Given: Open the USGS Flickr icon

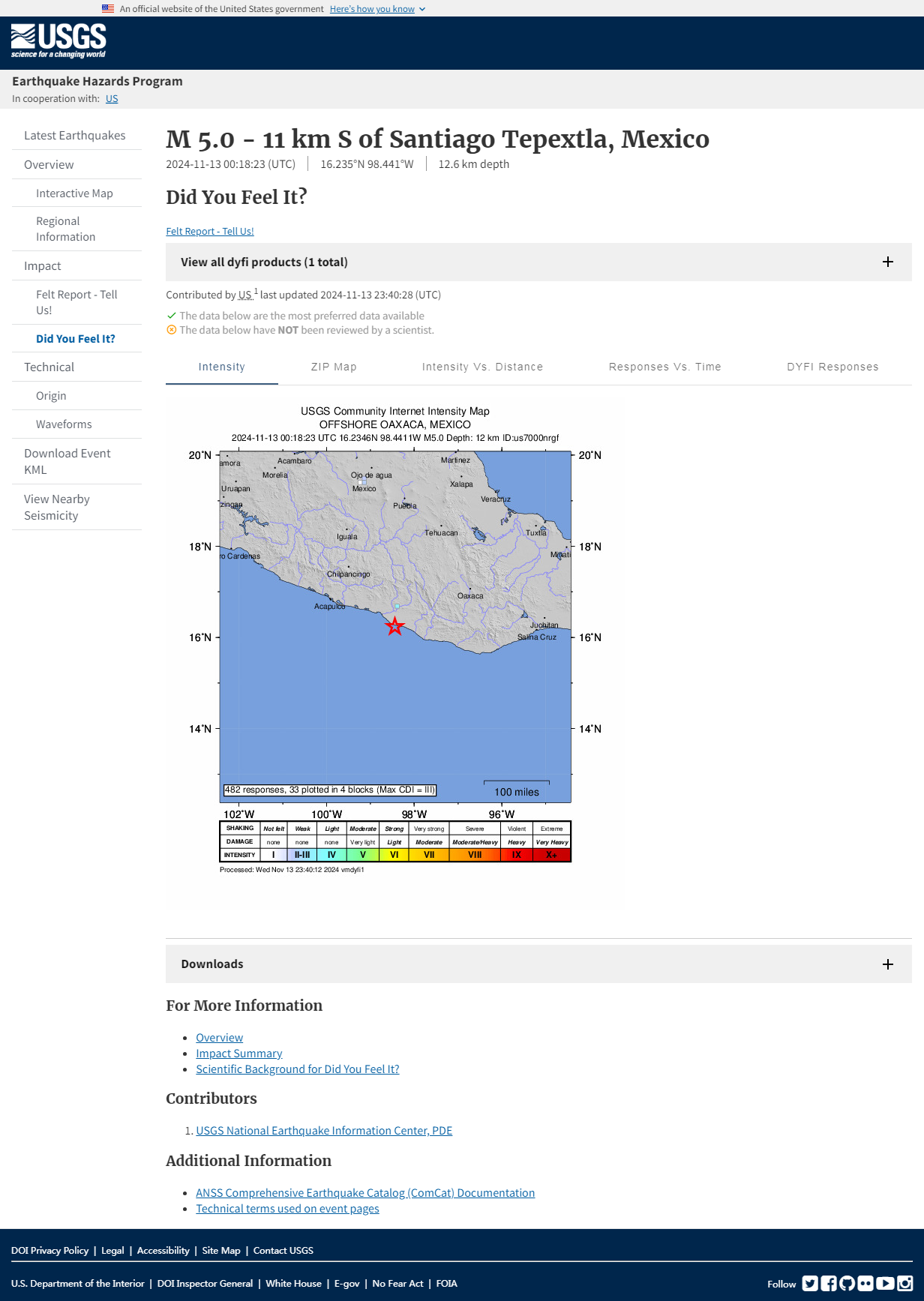Looking at the screenshot, I should tap(866, 1283).
